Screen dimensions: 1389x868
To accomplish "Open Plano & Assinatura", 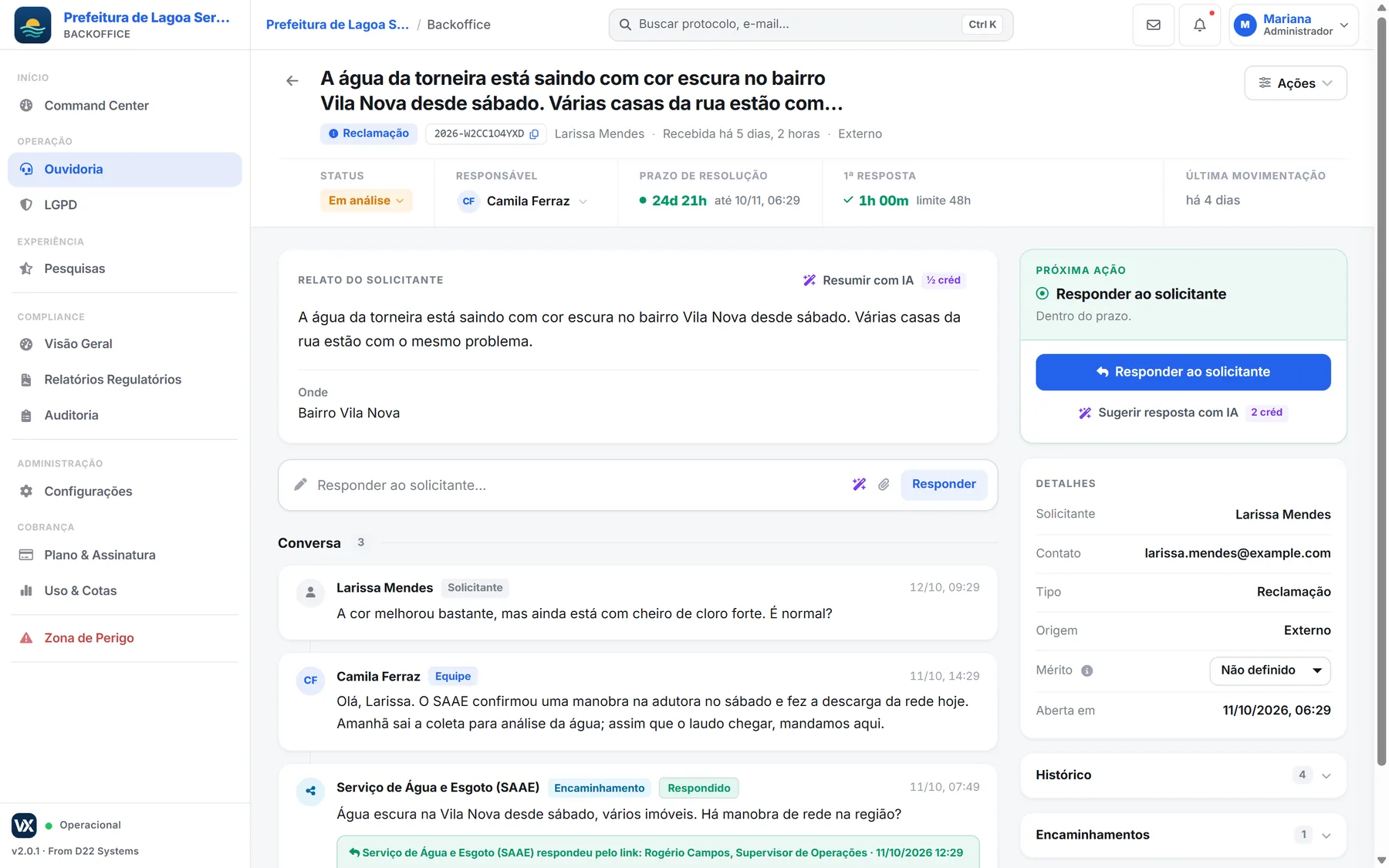I will click(125, 555).
